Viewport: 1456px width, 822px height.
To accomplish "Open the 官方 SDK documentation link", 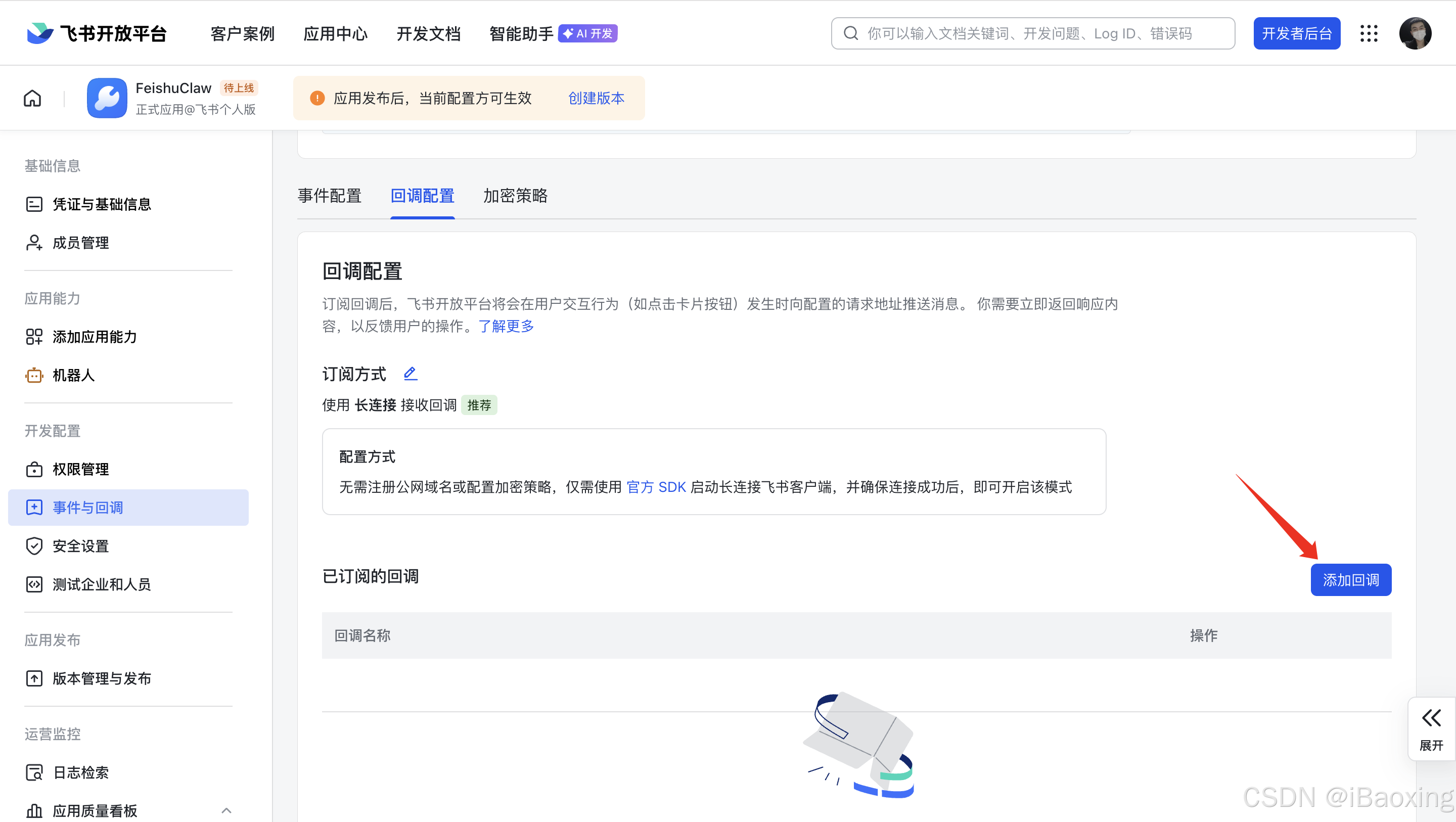I will 656,487.
